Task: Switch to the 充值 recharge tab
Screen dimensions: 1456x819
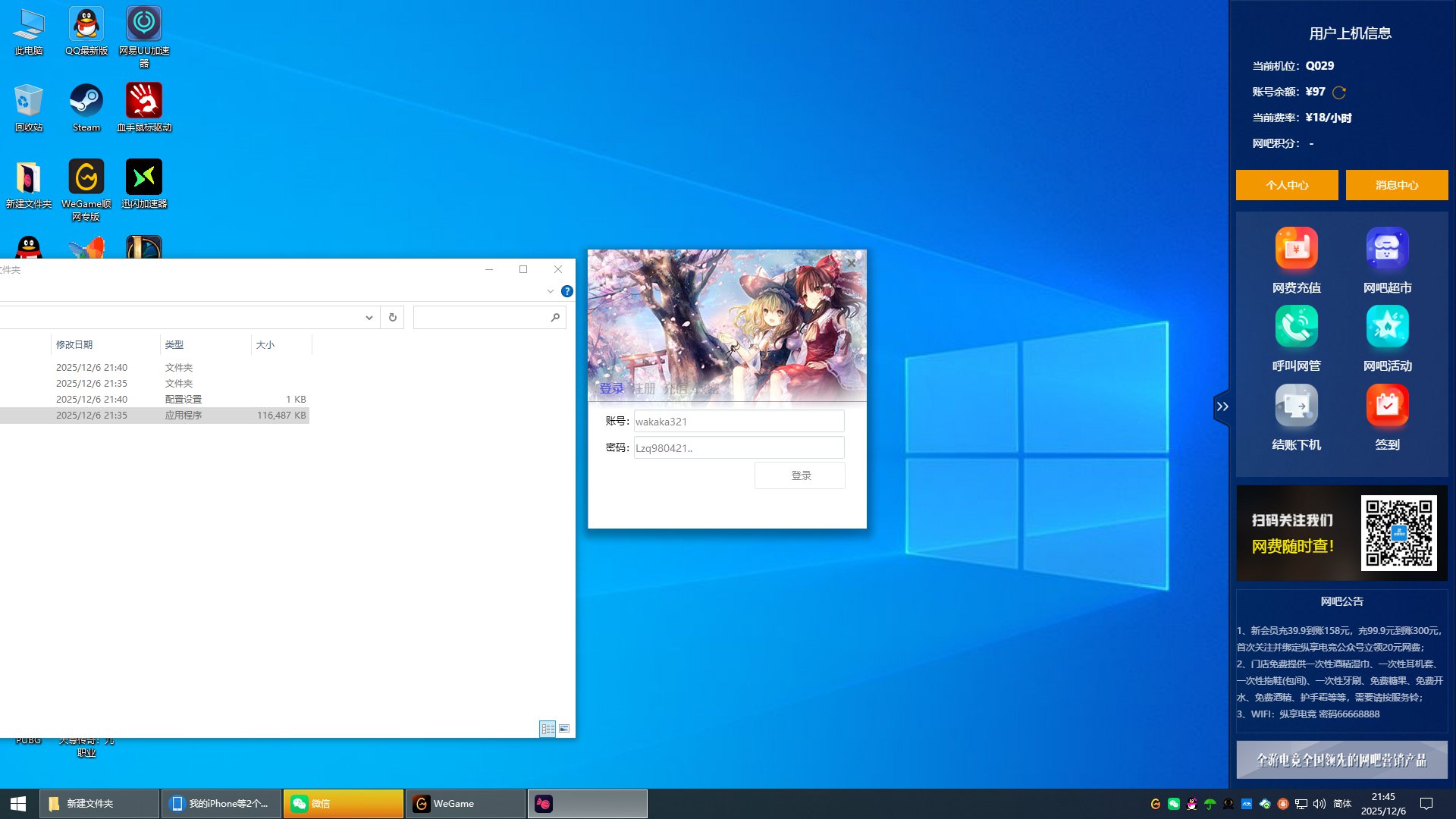Action: click(x=675, y=389)
